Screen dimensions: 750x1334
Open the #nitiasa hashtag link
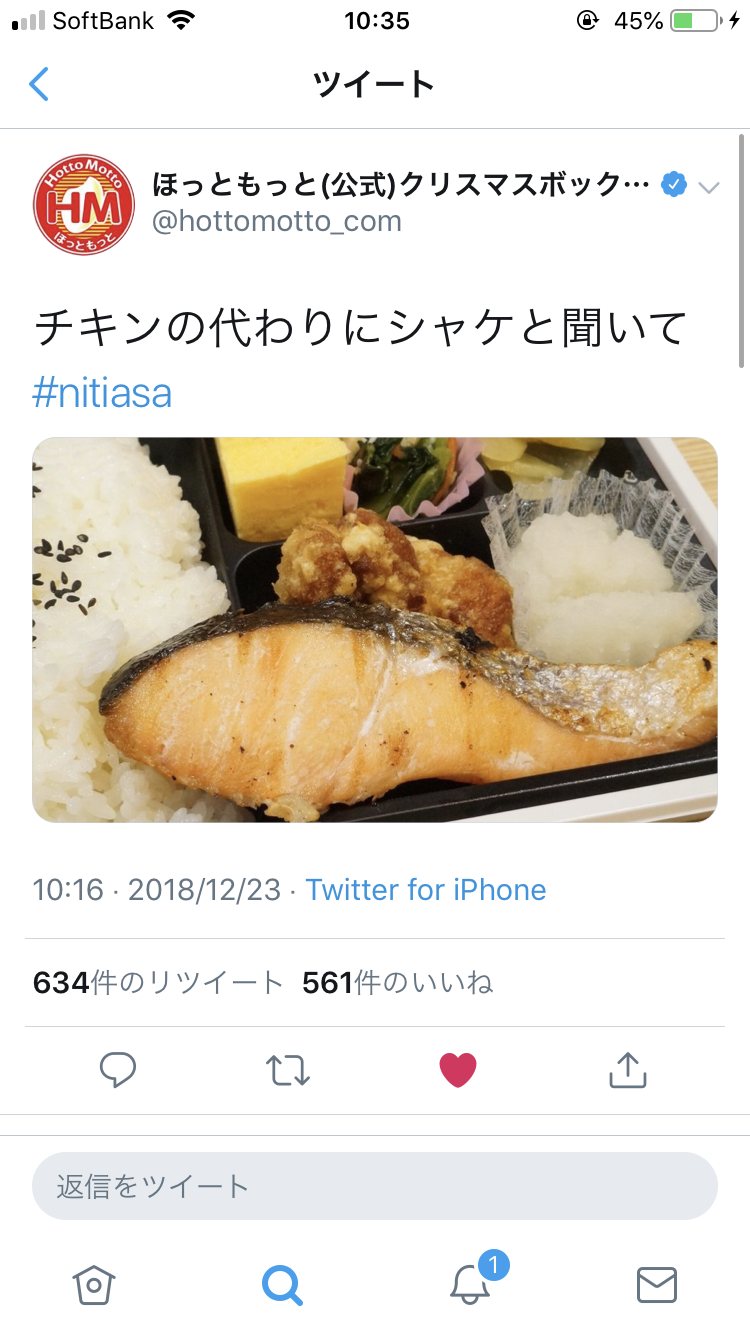pyautogui.click(x=102, y=393)
